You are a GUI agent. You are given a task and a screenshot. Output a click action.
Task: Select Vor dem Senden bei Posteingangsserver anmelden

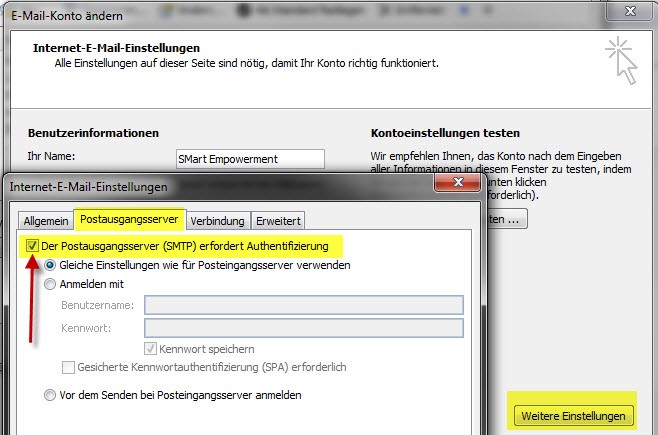(x=50, y=395)
